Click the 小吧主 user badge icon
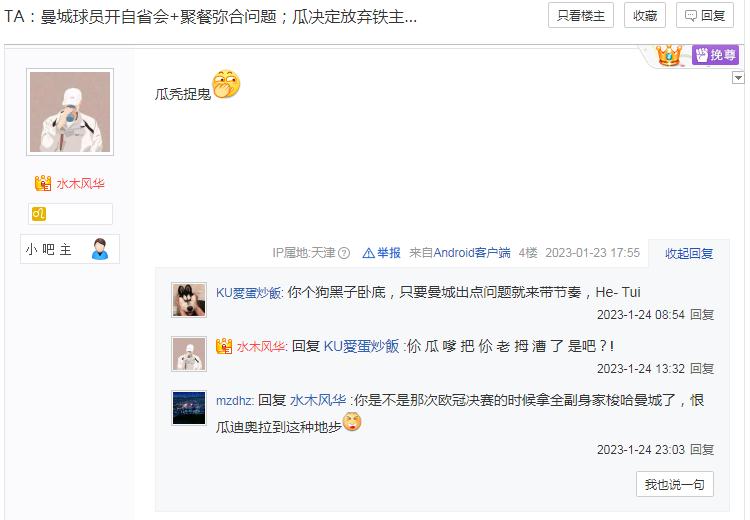This screenshot has height=520, width=750. [x=100, y=249]
